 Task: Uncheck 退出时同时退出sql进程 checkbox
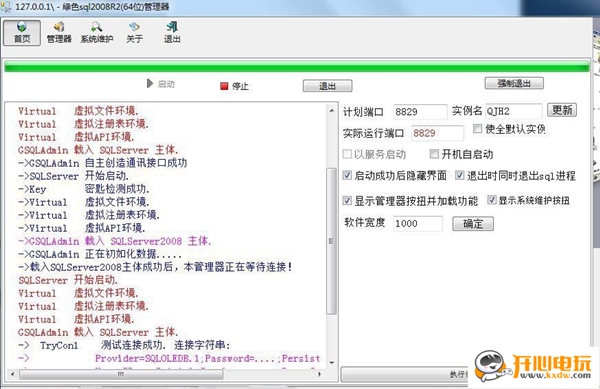click(x=460, y=175)
